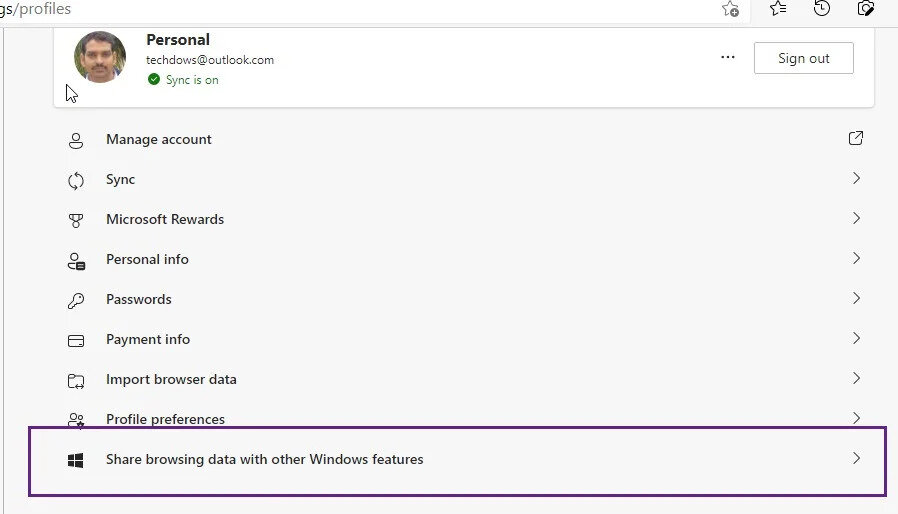Click the Passwords key icon
The height and width of the screenshot is (514, 898).
coord(76,301)
